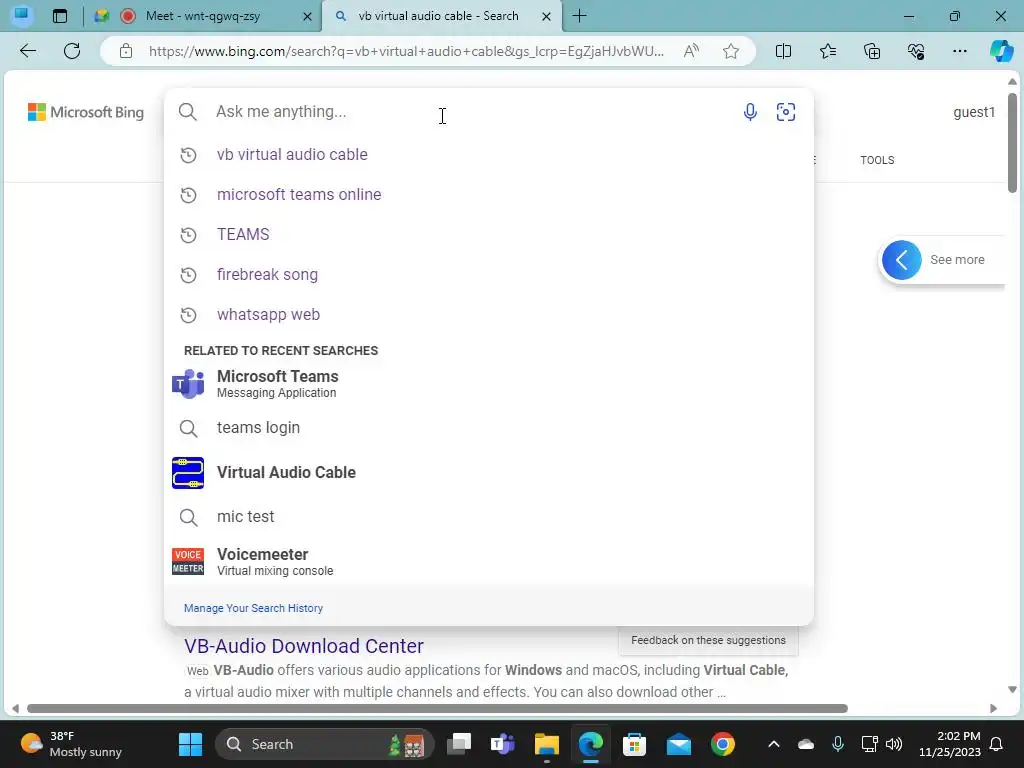Open the TOOLS menu on Bing
Image resolution: width=1024 pixels, height=768 pixels.
tap(877, 160)
